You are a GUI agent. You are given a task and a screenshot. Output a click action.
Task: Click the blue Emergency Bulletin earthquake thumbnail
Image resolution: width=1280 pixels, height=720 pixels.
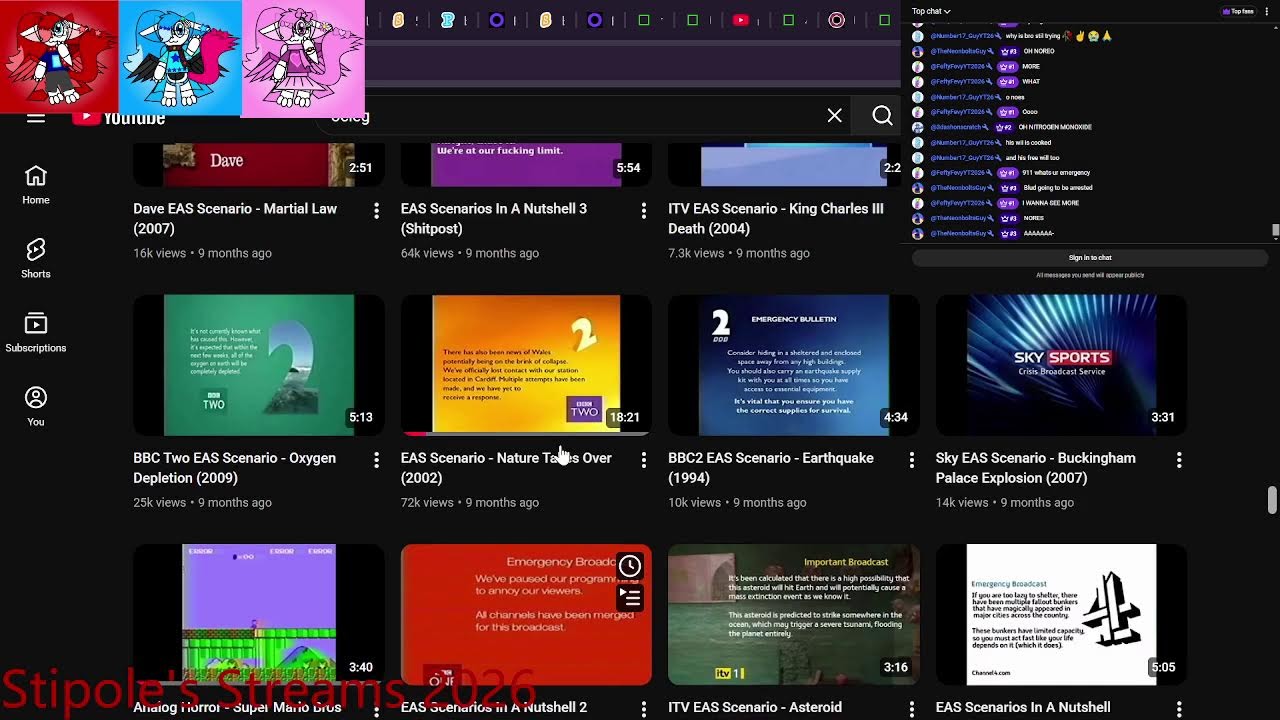(x=794, y=365)
